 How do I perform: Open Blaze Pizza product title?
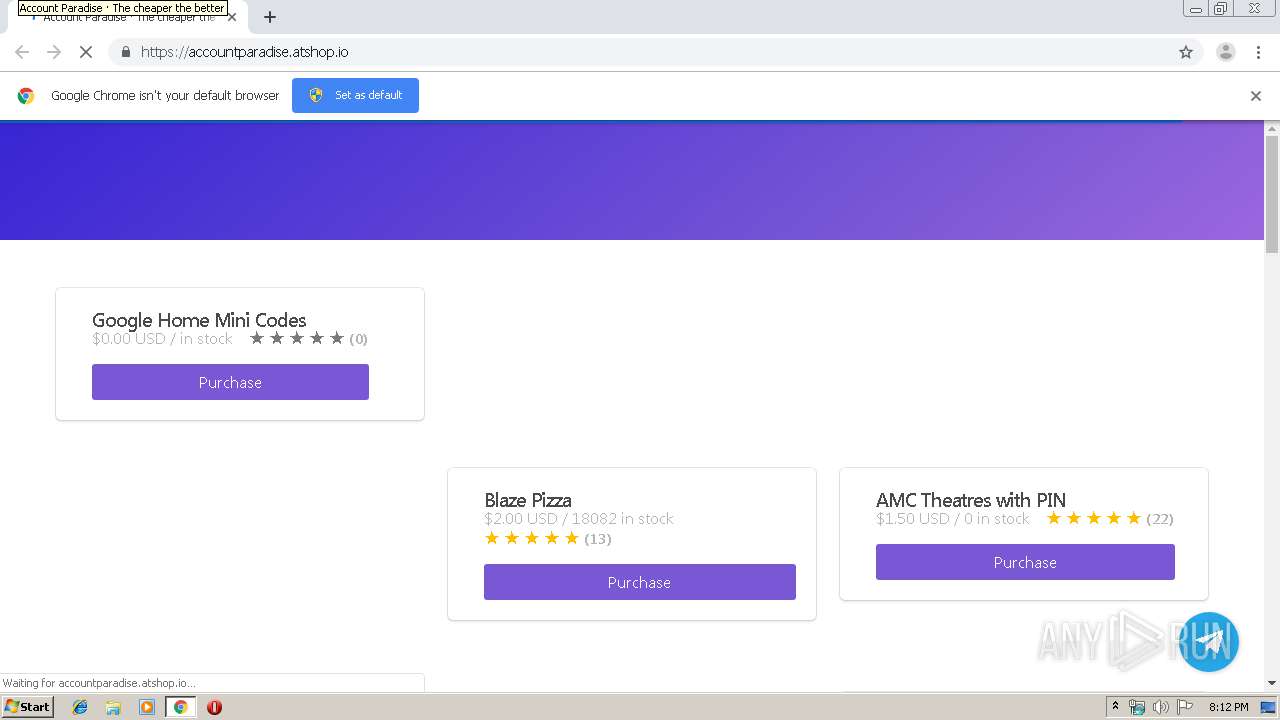point(528,500)
